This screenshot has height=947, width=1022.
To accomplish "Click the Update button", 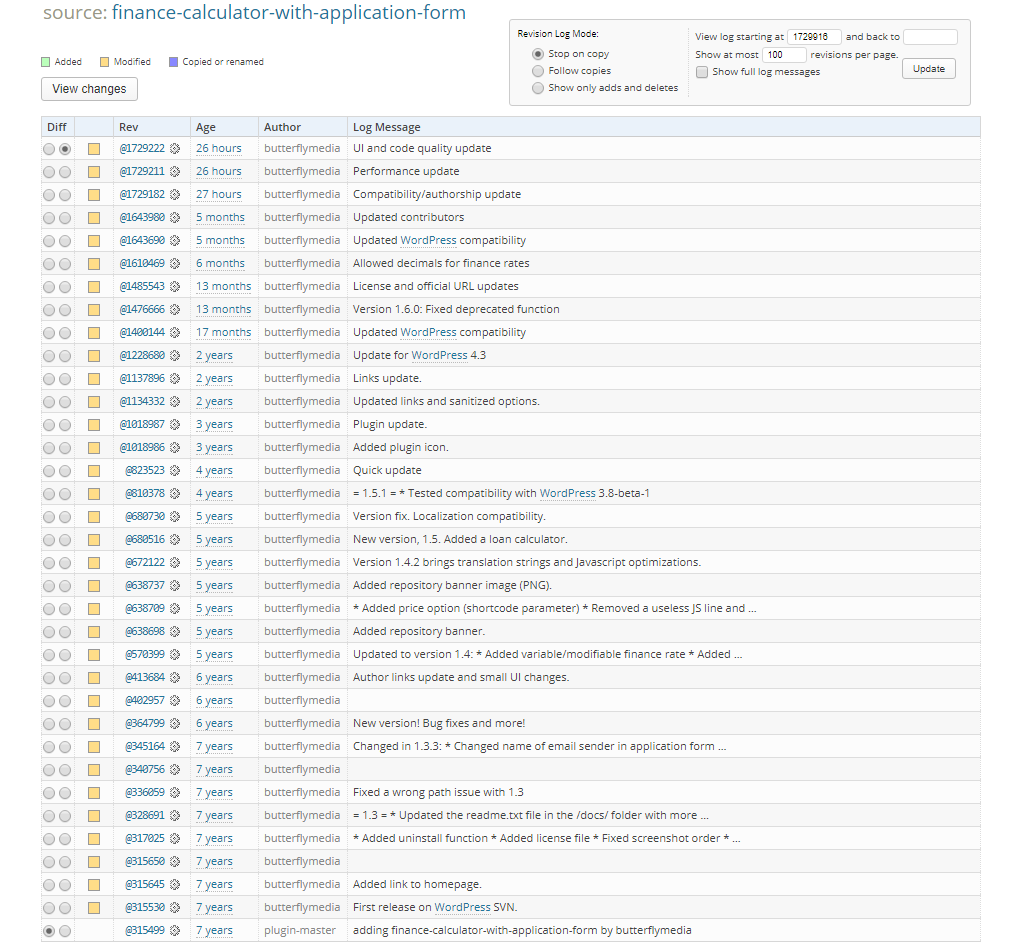I will (x=929, y=69).
